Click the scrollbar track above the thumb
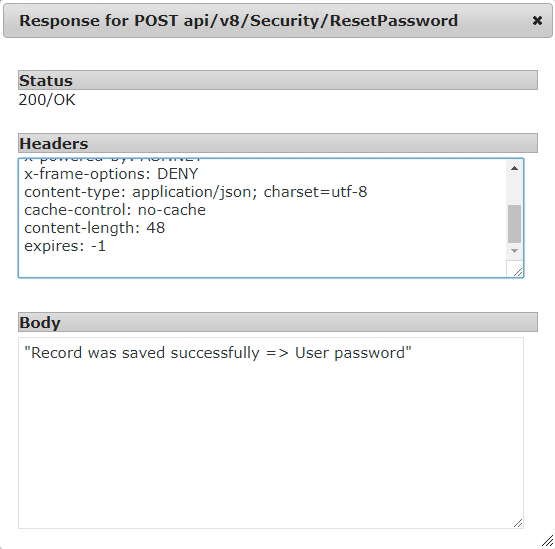This screenshot has width=555, height=549. [x=514, y=190]
